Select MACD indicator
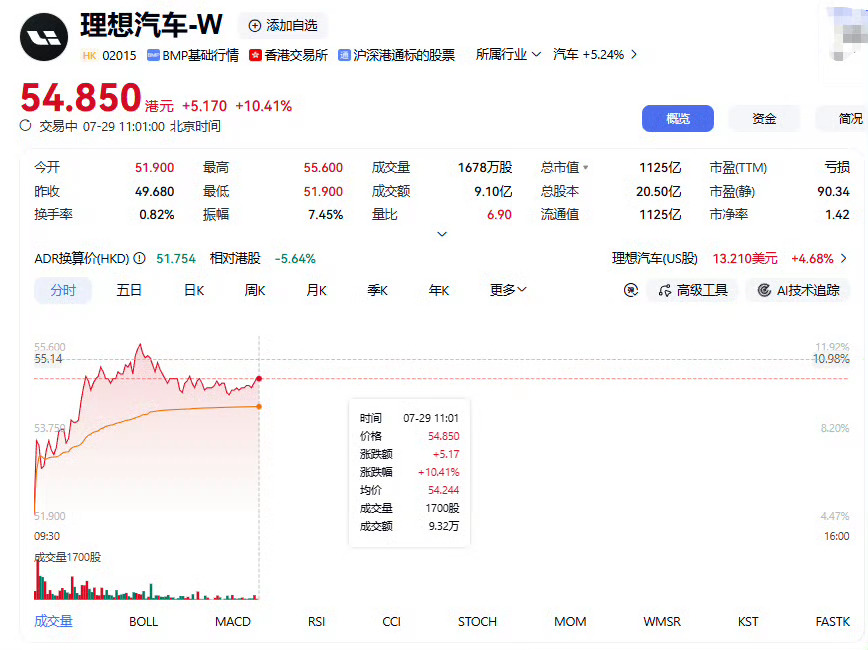Image resolution: width=868 pixels, height=650 pixels. point(232,621)
